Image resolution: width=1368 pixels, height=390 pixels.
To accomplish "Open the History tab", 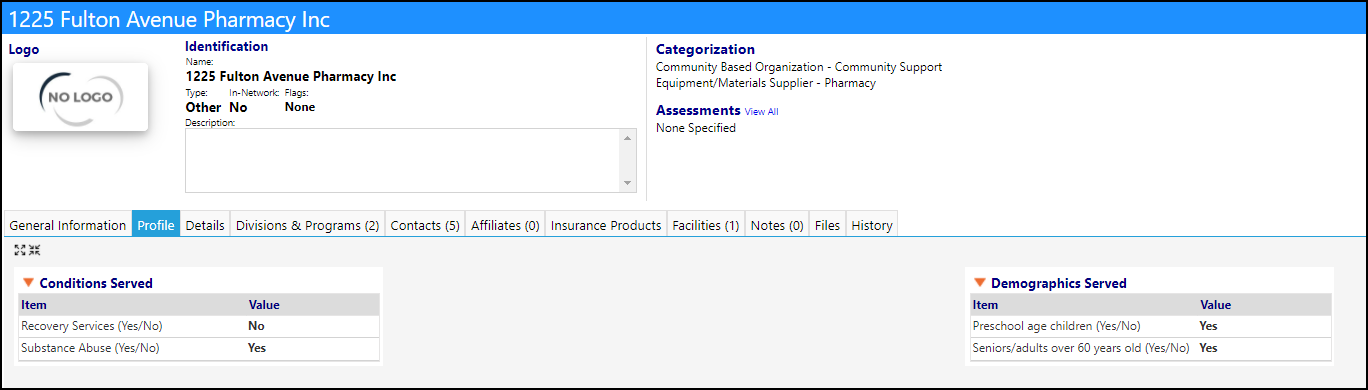I will pyautogui.click(x=872, y=225).
